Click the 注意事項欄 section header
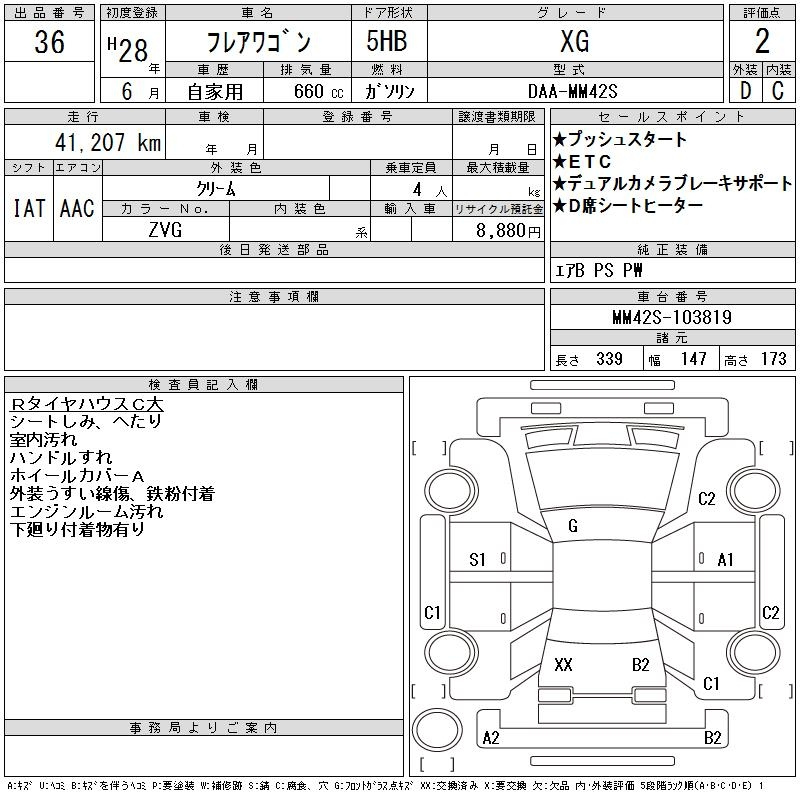Image resolution: width=800 pixels, height=800 pixels. pyautogui.click(x=274, y=297)
